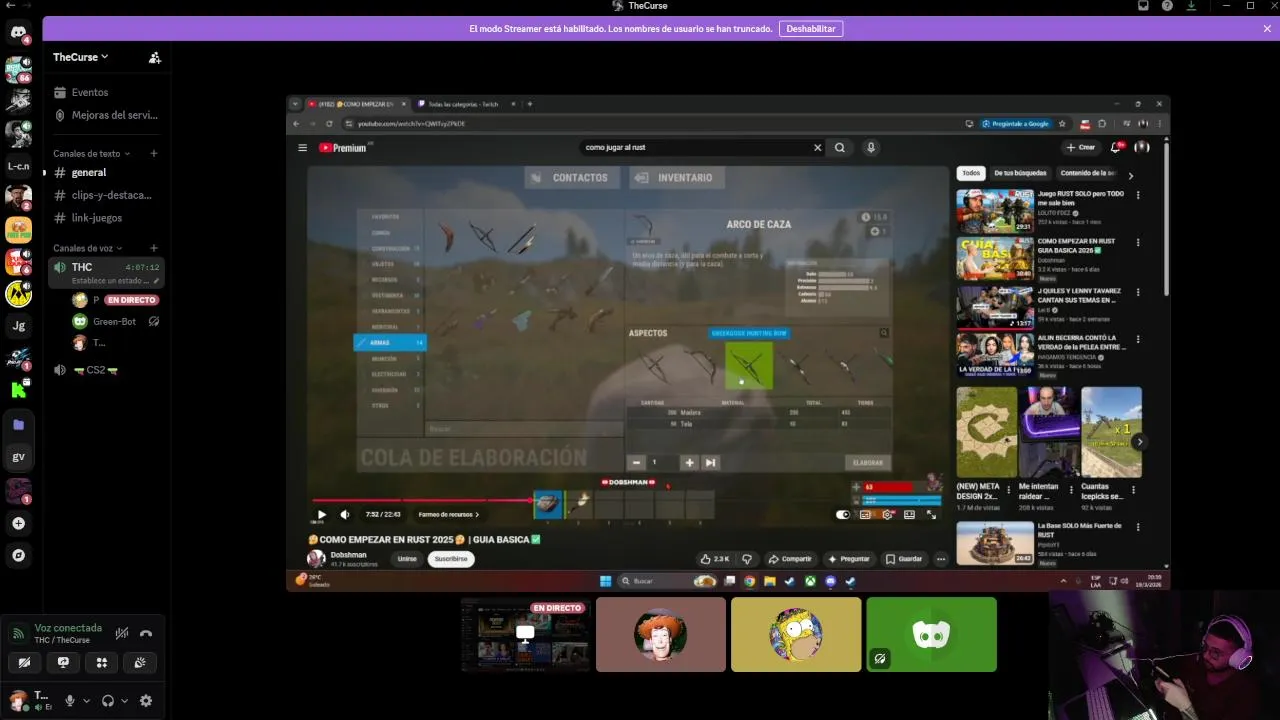Image resolution: width=1280 pixels, height=720 pixels.
Task: Click Deshabilitar in the Streamer mode banner
Action: (811, 29)
